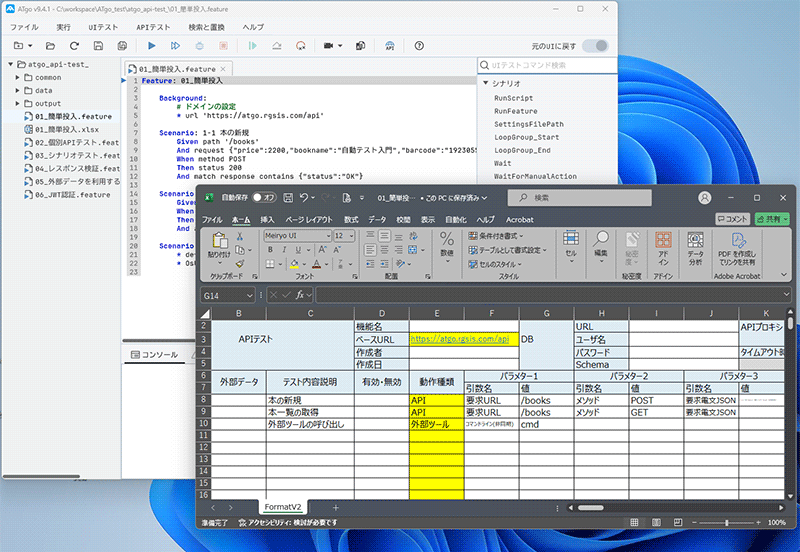Open the APIテスト menu in ATgo
800x552 pixels.
coord(153,27)
